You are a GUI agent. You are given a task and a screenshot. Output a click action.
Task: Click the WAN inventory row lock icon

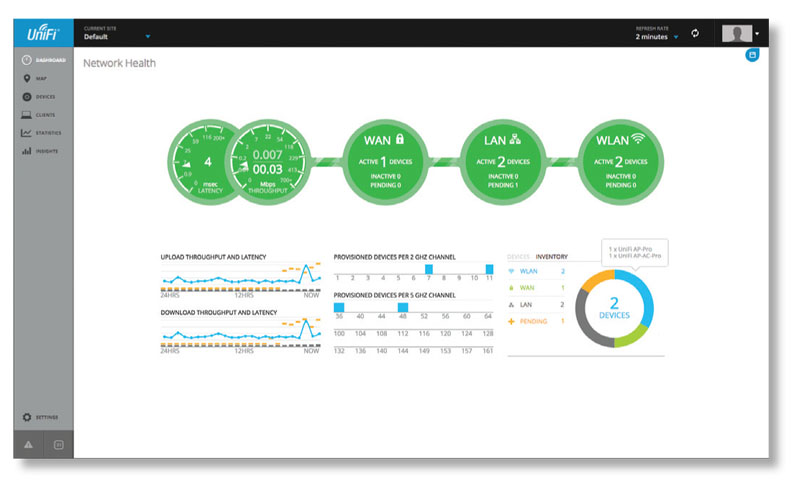(511, 288)
